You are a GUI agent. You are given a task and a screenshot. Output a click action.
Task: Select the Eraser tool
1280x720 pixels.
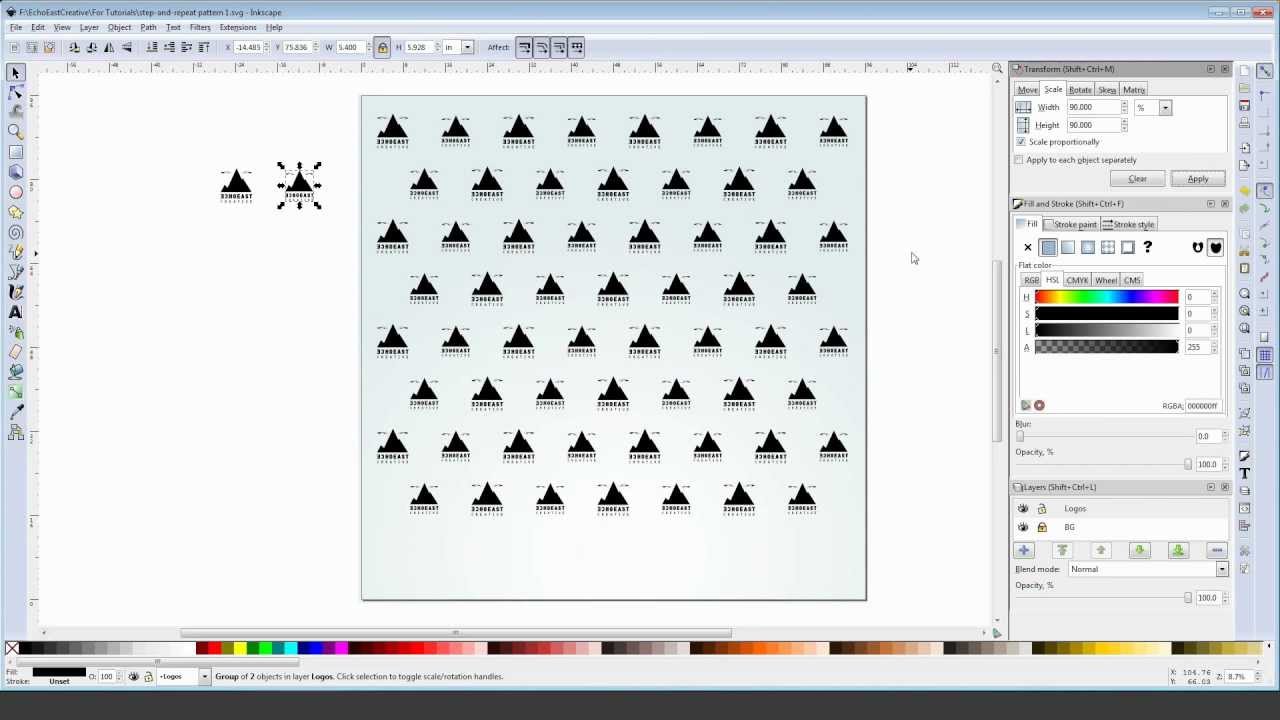15,352
